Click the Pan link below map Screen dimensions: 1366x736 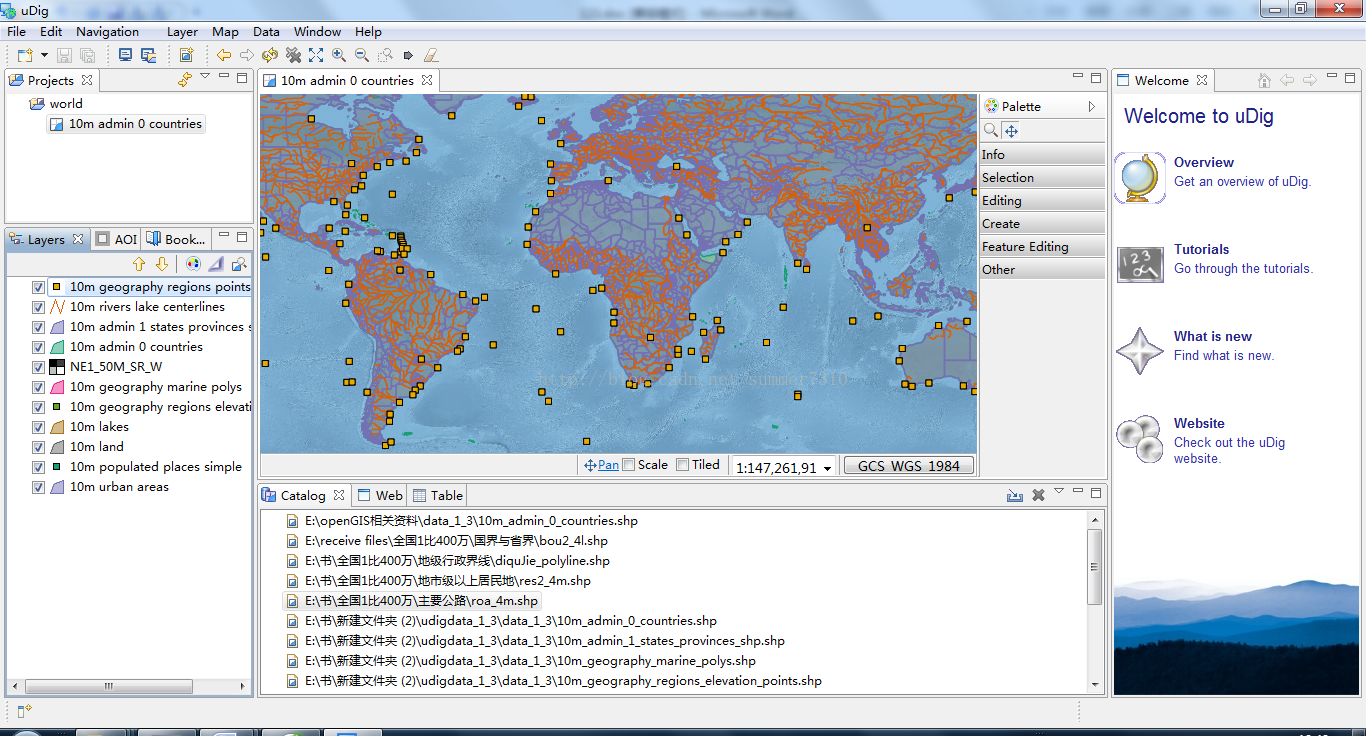point(608,465)
